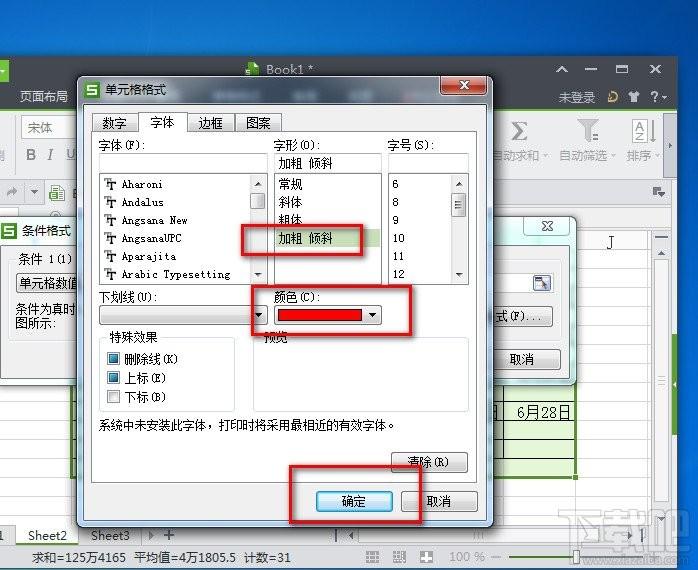
Task: Select the Font tab
Action: click(x=162, y=122)
